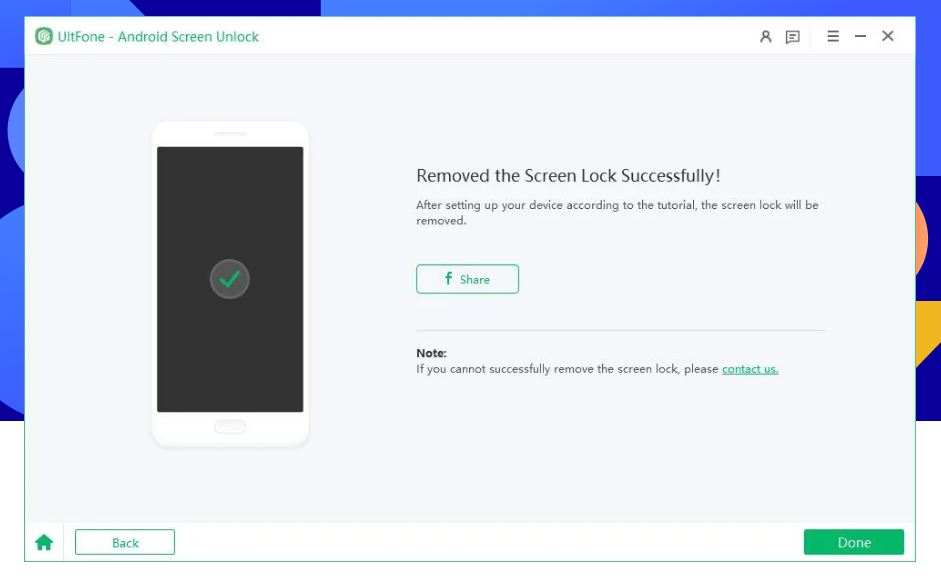Open the contact us link
Screen dimensions: 941x585
[749, 369]
